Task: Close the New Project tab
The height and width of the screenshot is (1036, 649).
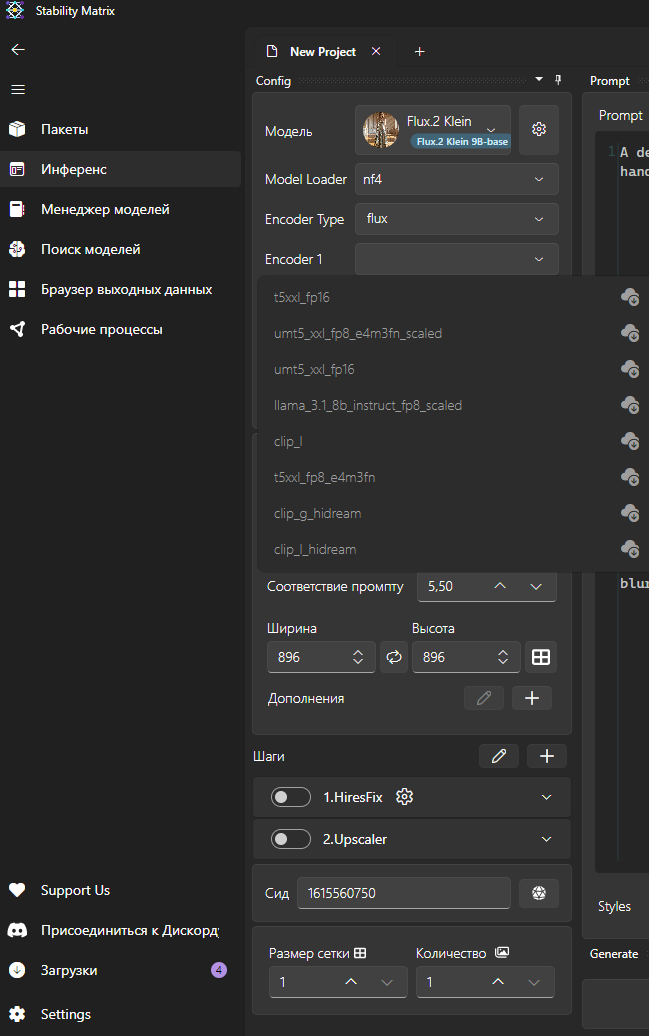Action: 376,52
